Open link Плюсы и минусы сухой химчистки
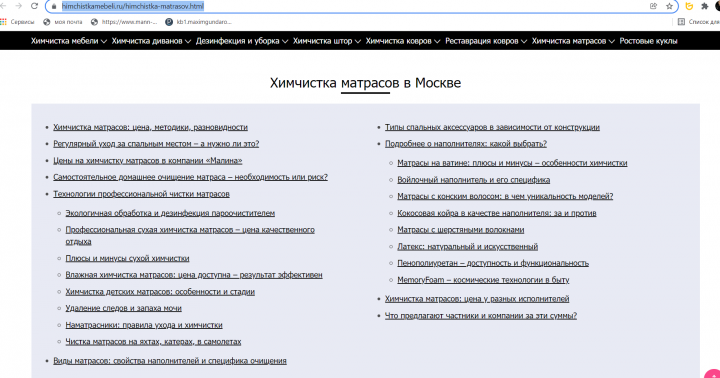The image size is (720, 378). coord(127,258)
